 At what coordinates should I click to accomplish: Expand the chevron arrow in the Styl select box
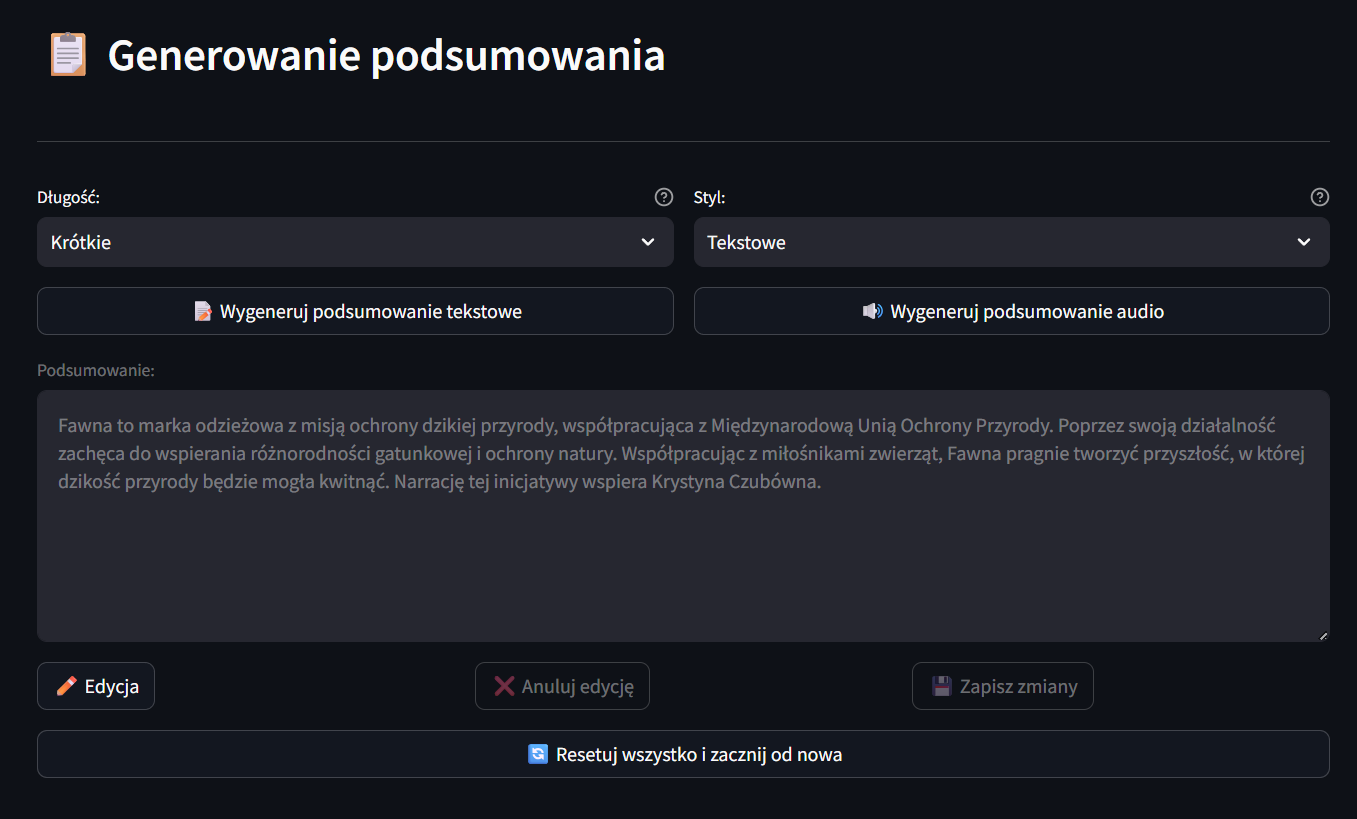(x=1303, y=242)
